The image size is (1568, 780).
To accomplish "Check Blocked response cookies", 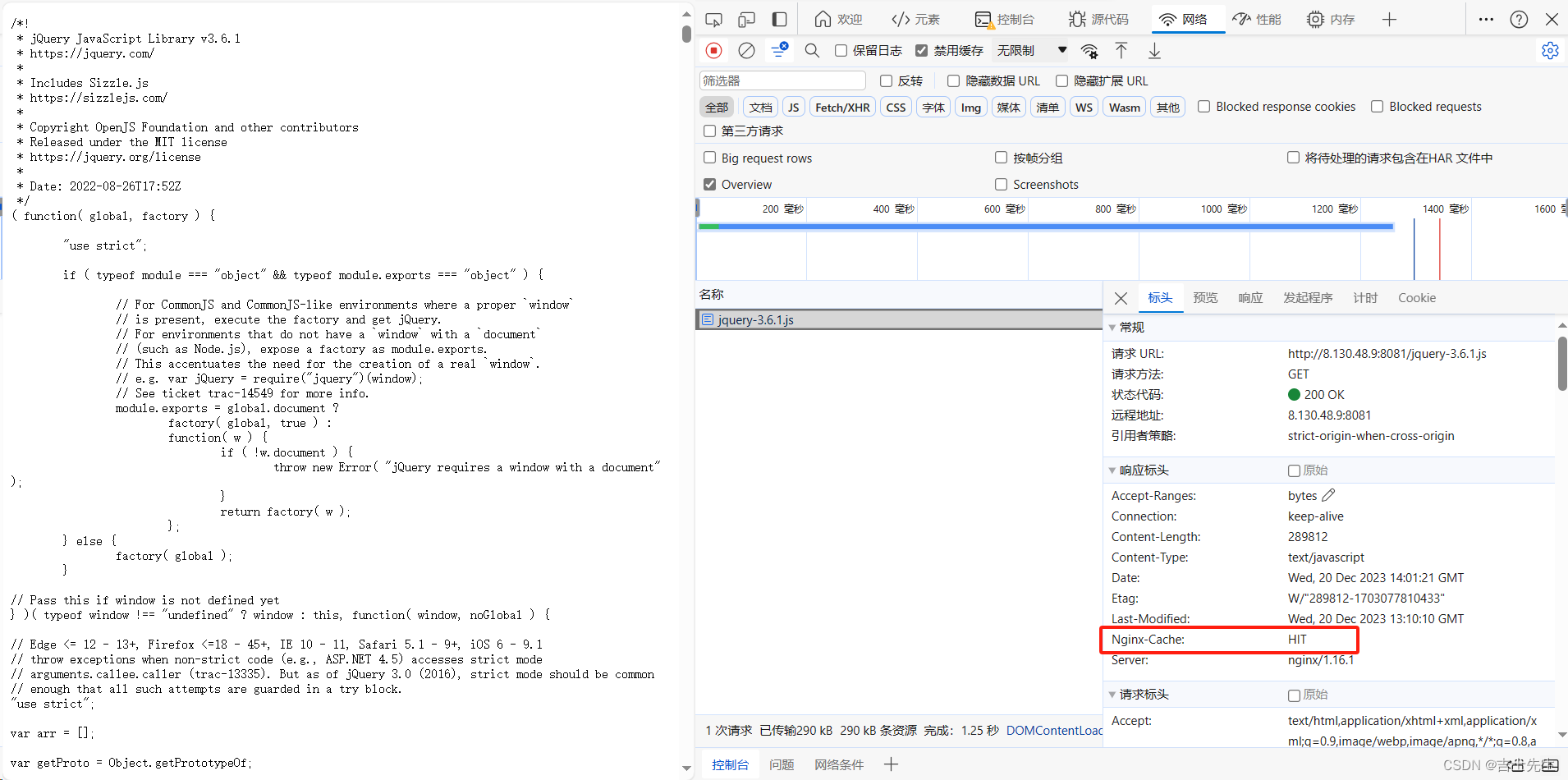I will [x=1204, y=107].
